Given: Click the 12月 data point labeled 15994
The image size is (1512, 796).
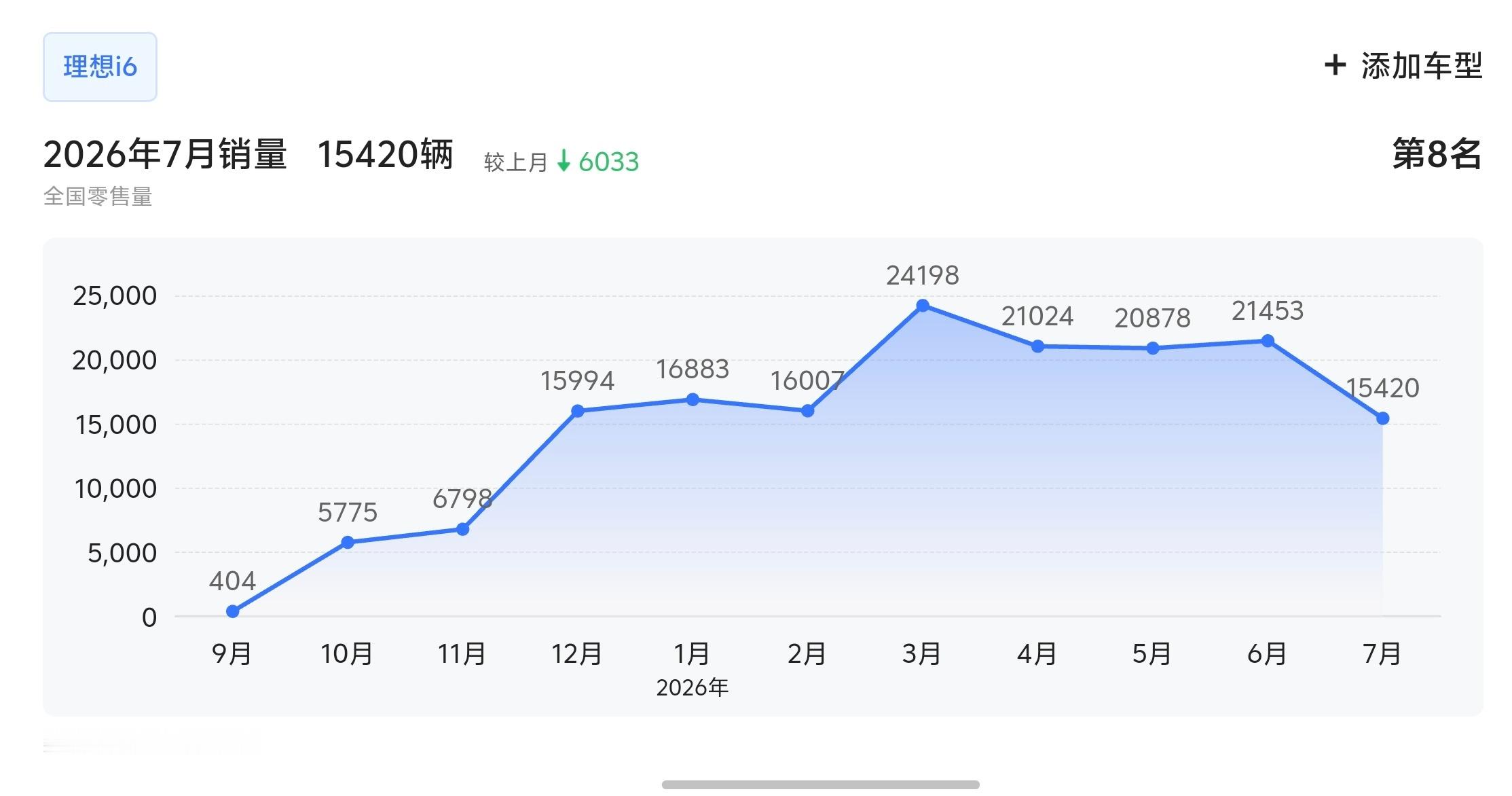Looking at the screenshot, I should click(x=577, y=411).
